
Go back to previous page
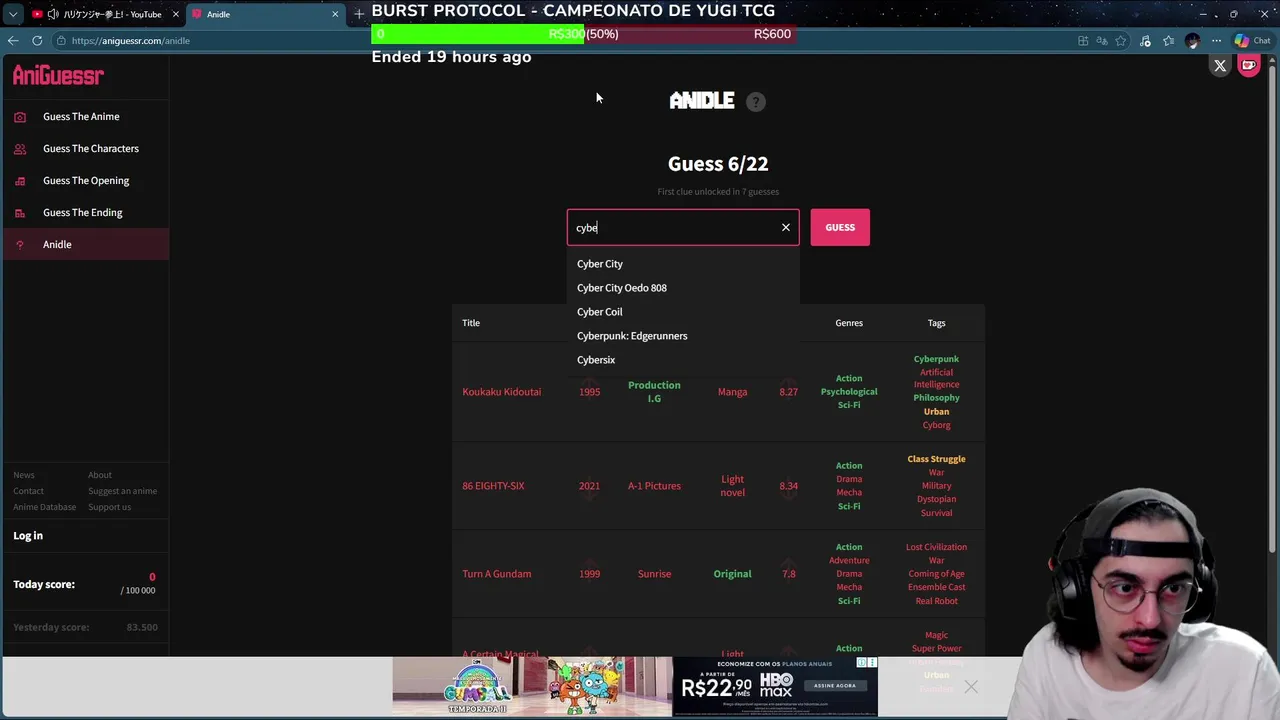13,41
